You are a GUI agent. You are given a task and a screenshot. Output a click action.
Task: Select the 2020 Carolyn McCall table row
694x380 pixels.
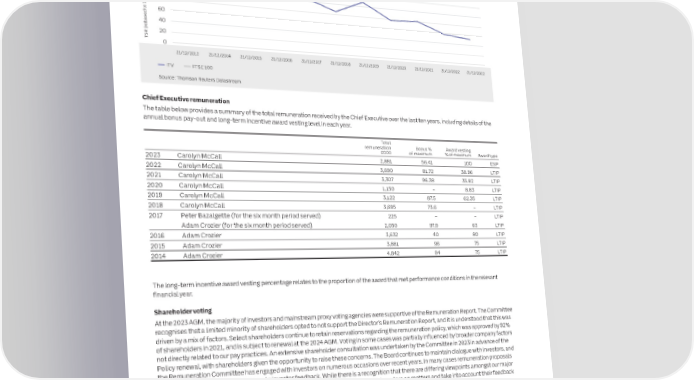click(x=324, y=187)
